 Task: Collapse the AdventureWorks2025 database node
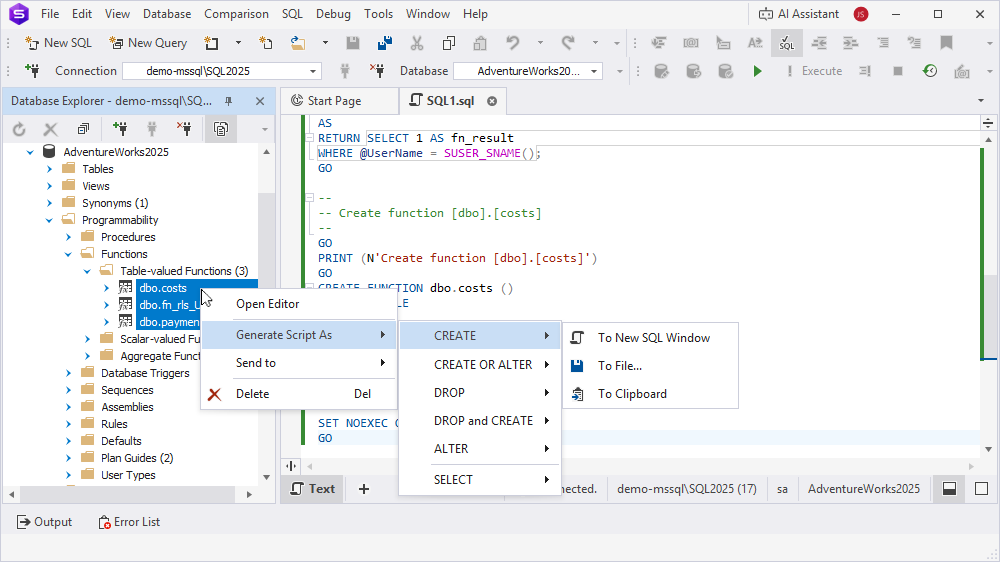coord(30,152)
